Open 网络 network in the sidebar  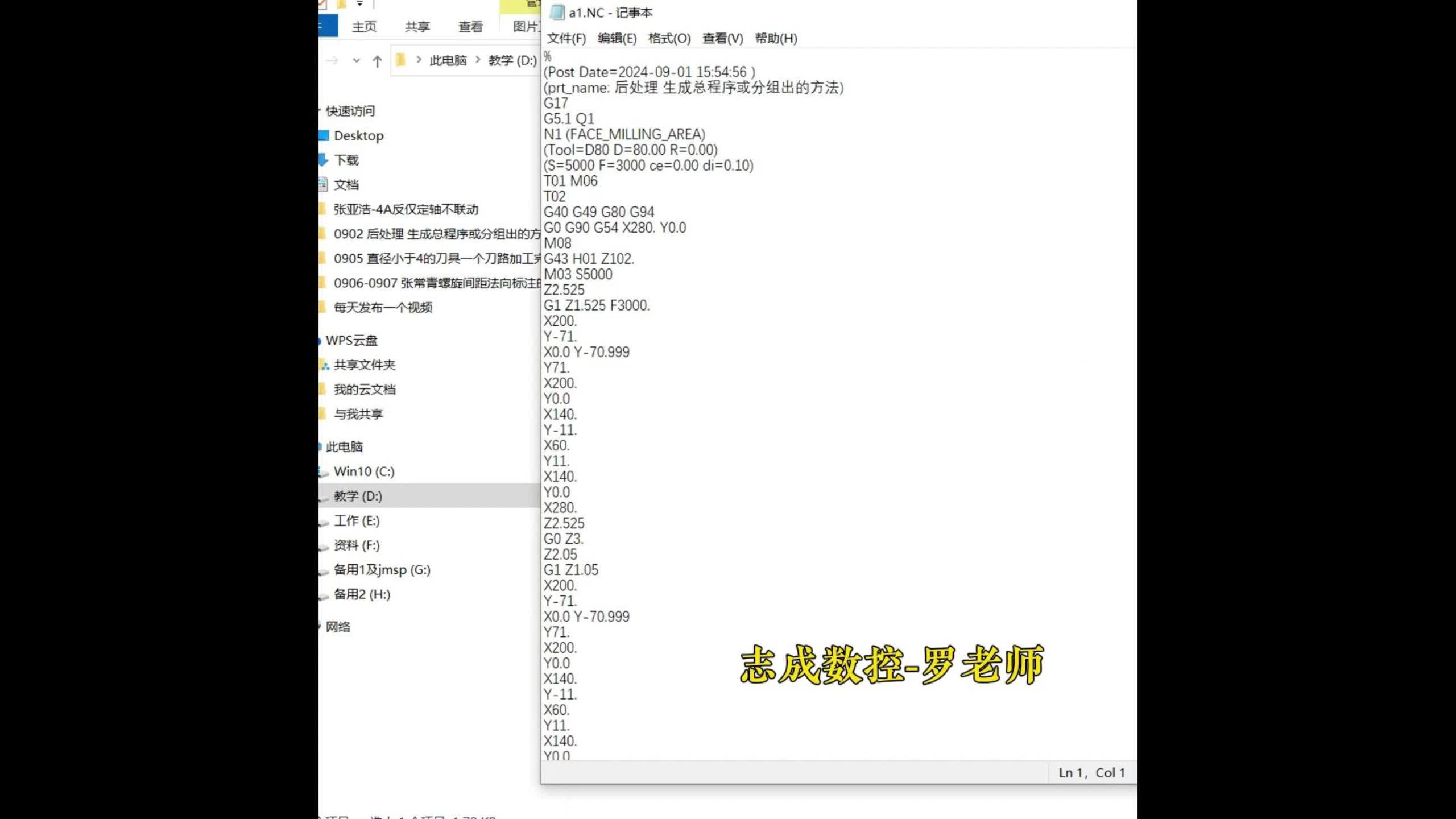[338, 627]
